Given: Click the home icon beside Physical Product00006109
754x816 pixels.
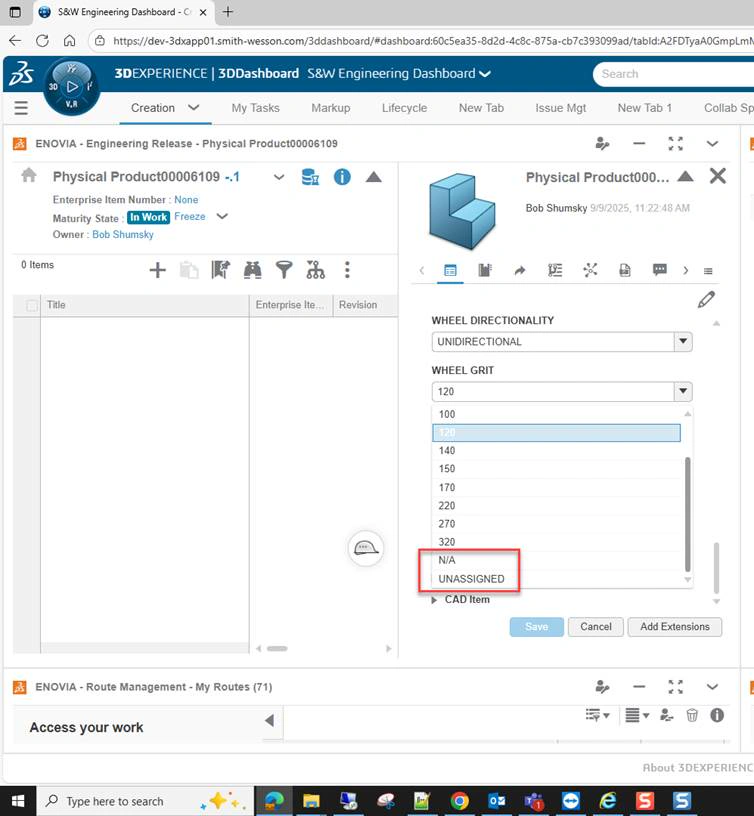Looking at the screenshot, I should pyautogui.click(x=29, y=175).
